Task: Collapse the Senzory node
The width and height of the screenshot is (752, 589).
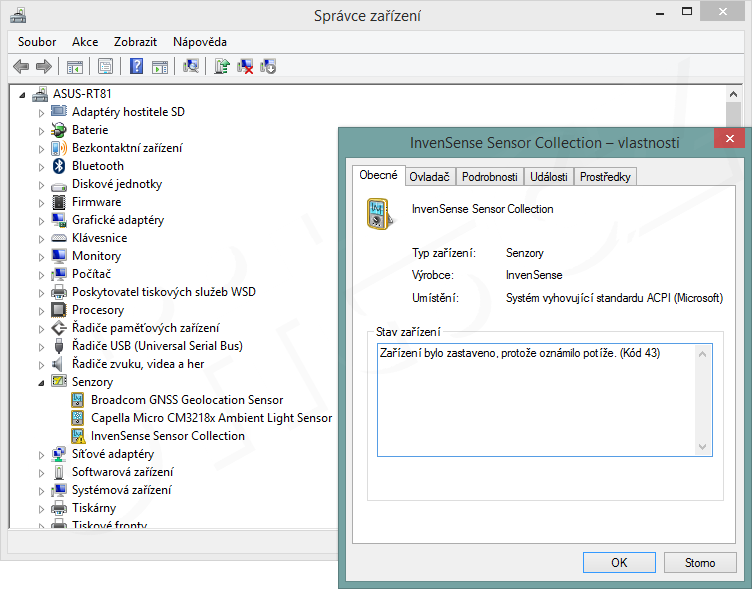Action: [41, 383]
